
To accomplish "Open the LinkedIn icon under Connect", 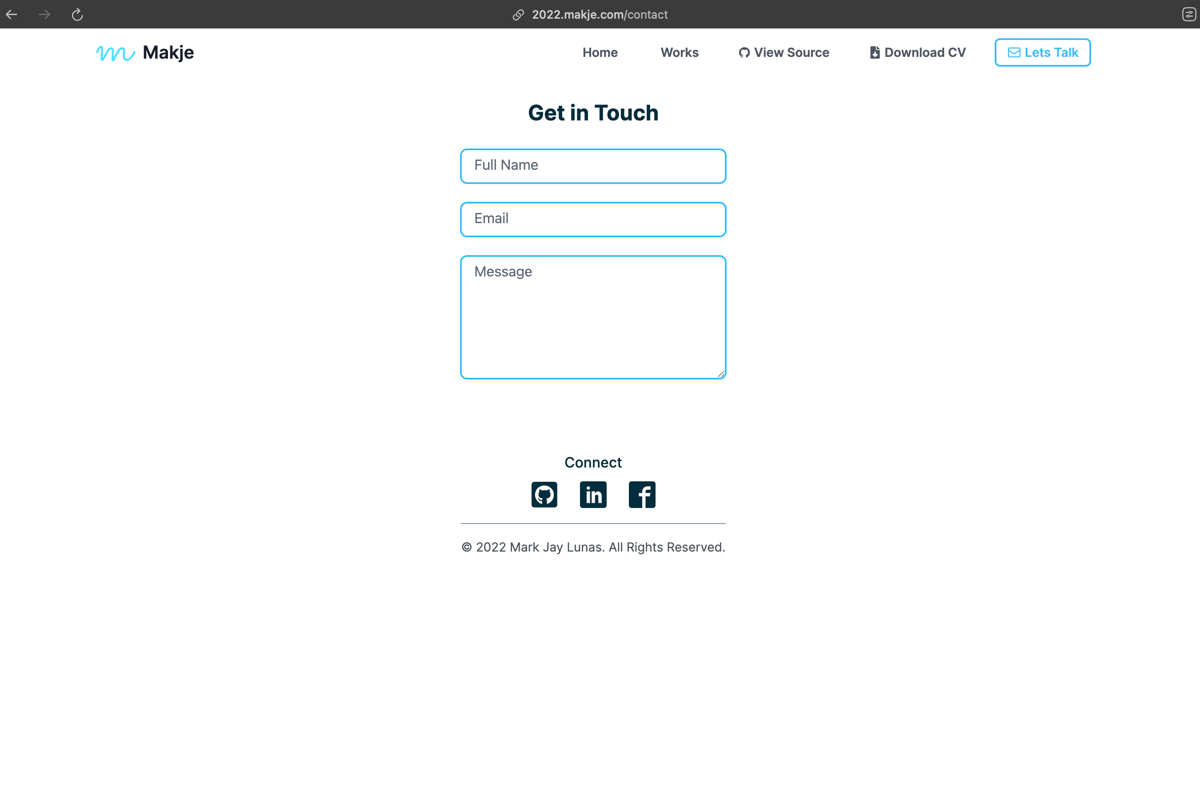I will click(x=593, y=495).
